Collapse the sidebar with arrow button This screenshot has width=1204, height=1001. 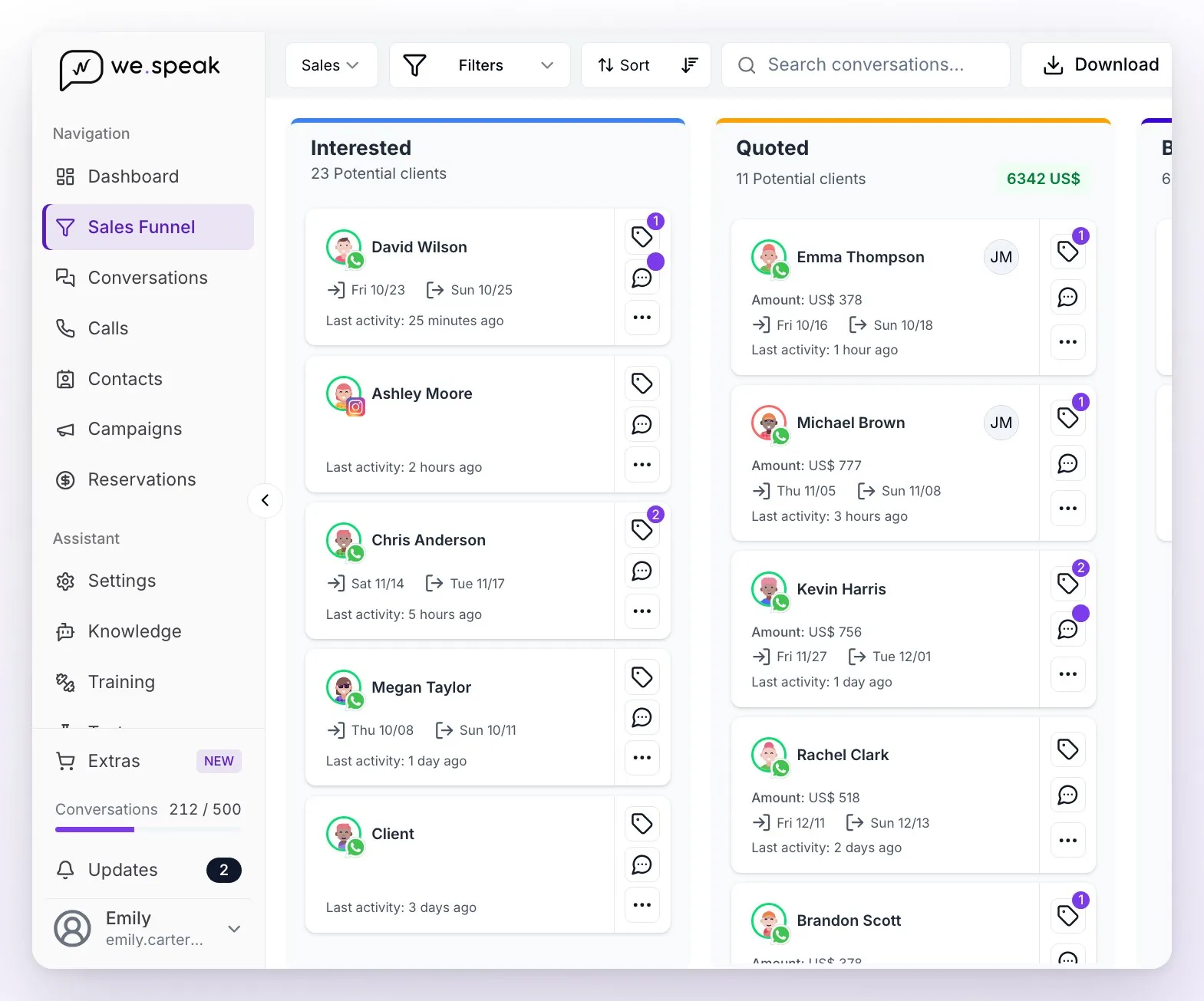[x=266, y=501]
